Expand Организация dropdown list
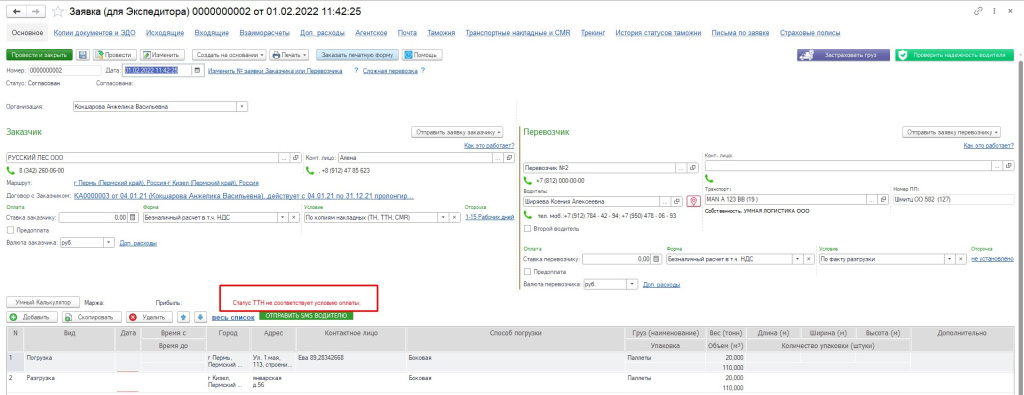1024x395 pixels. pyautogui.click(x=242, y=106)
